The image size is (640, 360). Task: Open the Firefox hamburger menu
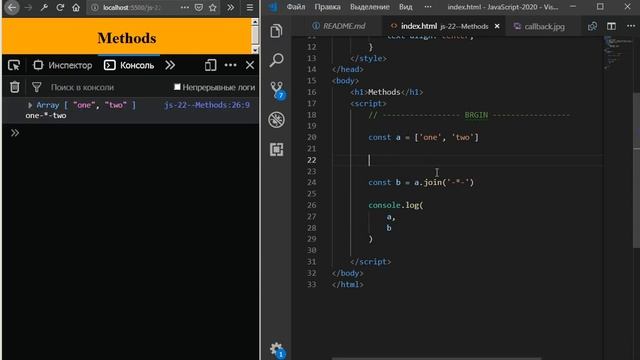coord(250,7)
